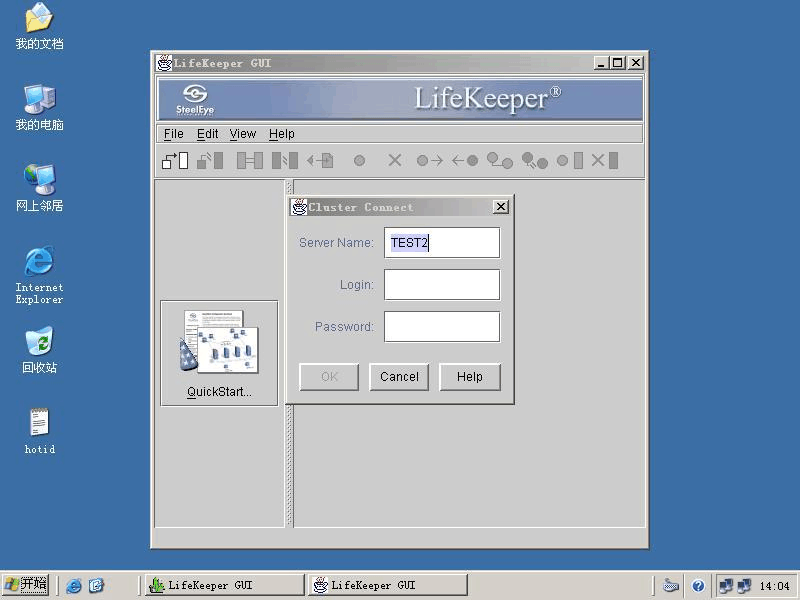Click the left arrow to circle icon

pyautogui.click(x=465, y=161)
